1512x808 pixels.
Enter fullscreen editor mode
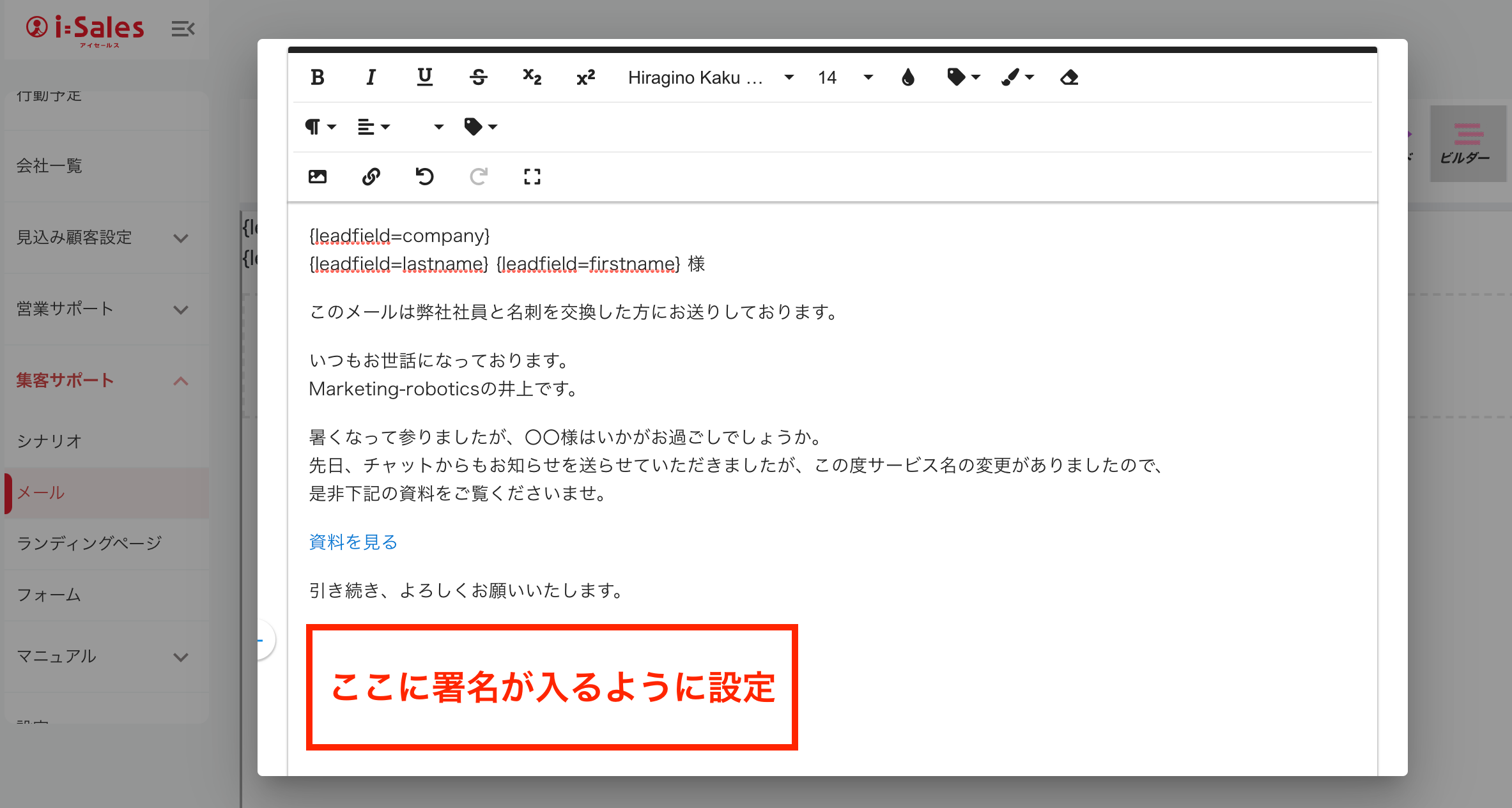pos(532,176)
